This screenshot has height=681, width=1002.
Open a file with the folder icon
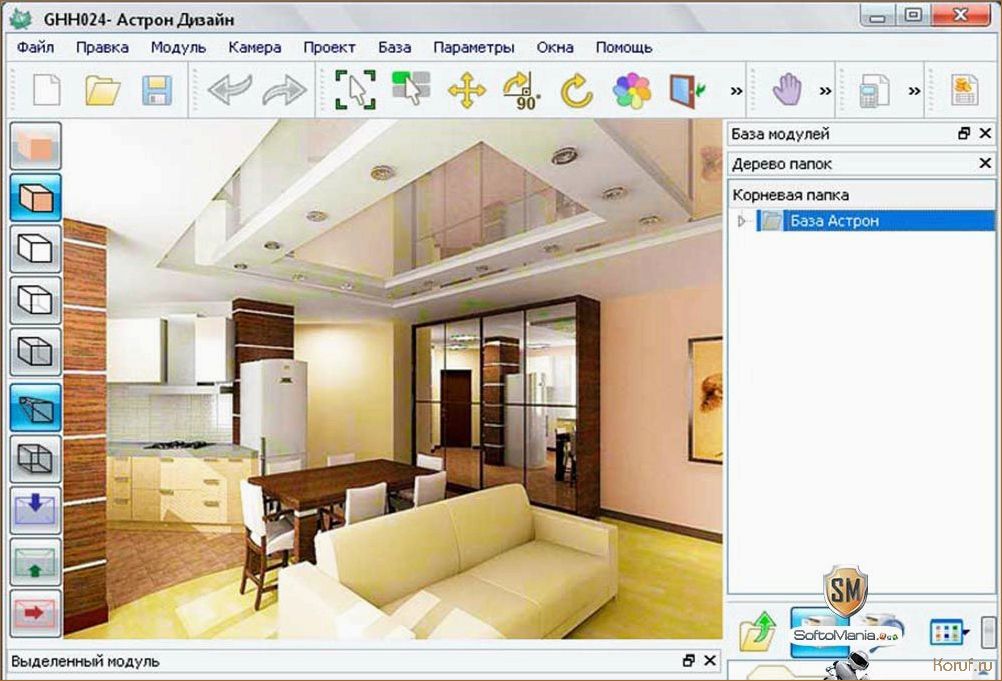(102, 91)
